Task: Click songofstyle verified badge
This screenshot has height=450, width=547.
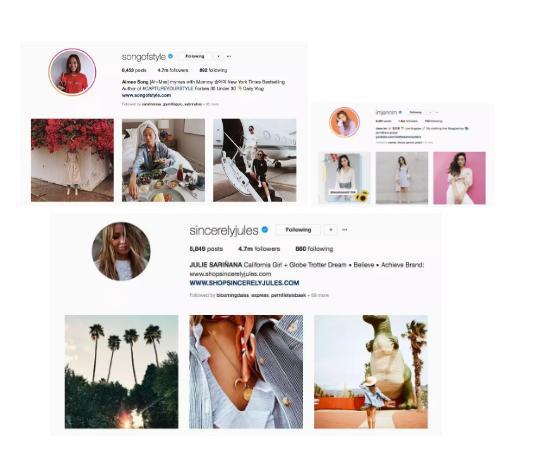Action: click(x=171, y=56)
